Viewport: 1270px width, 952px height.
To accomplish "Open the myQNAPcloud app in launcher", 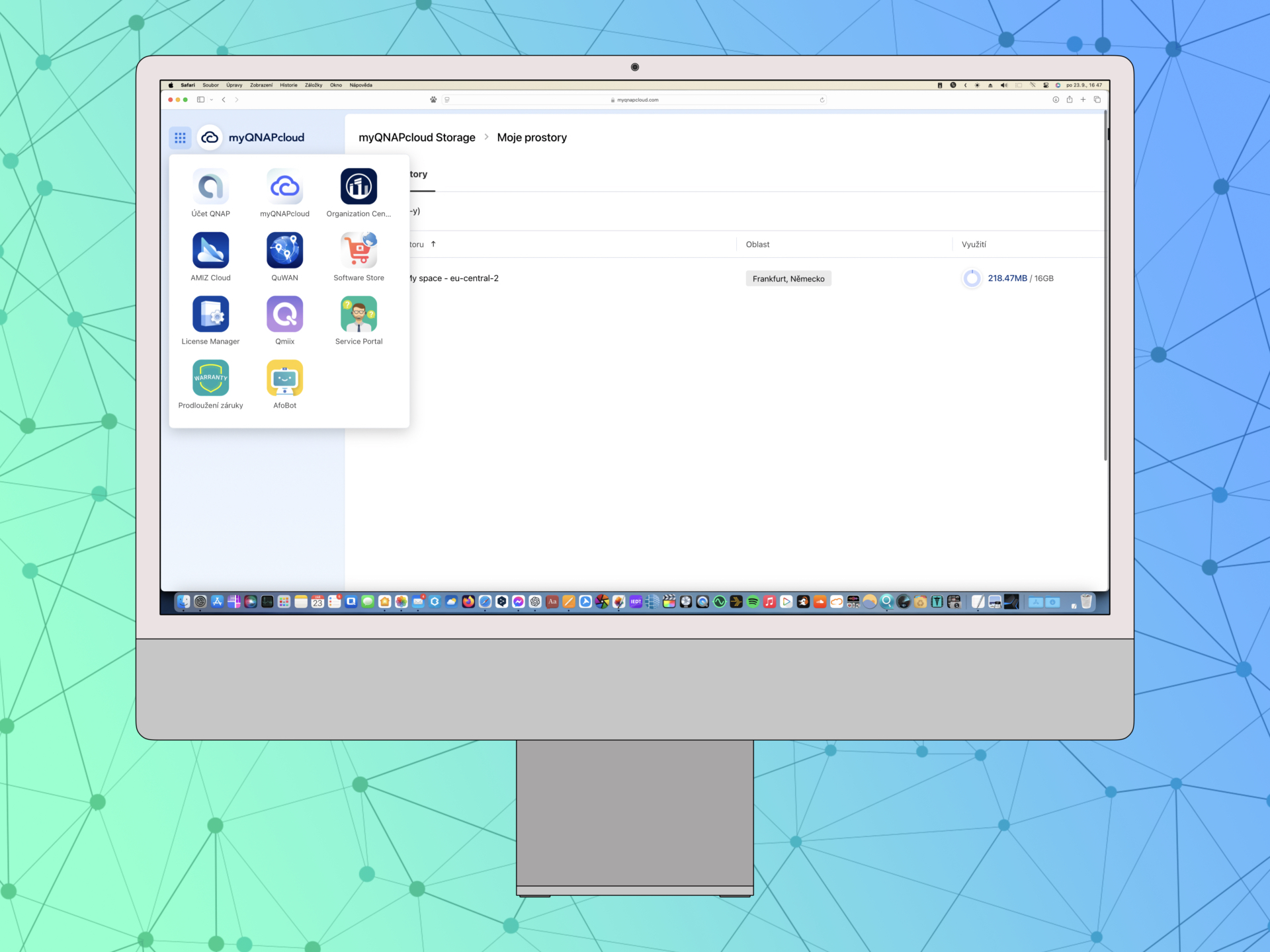I will pyautogui.click(x=284, y=186).
